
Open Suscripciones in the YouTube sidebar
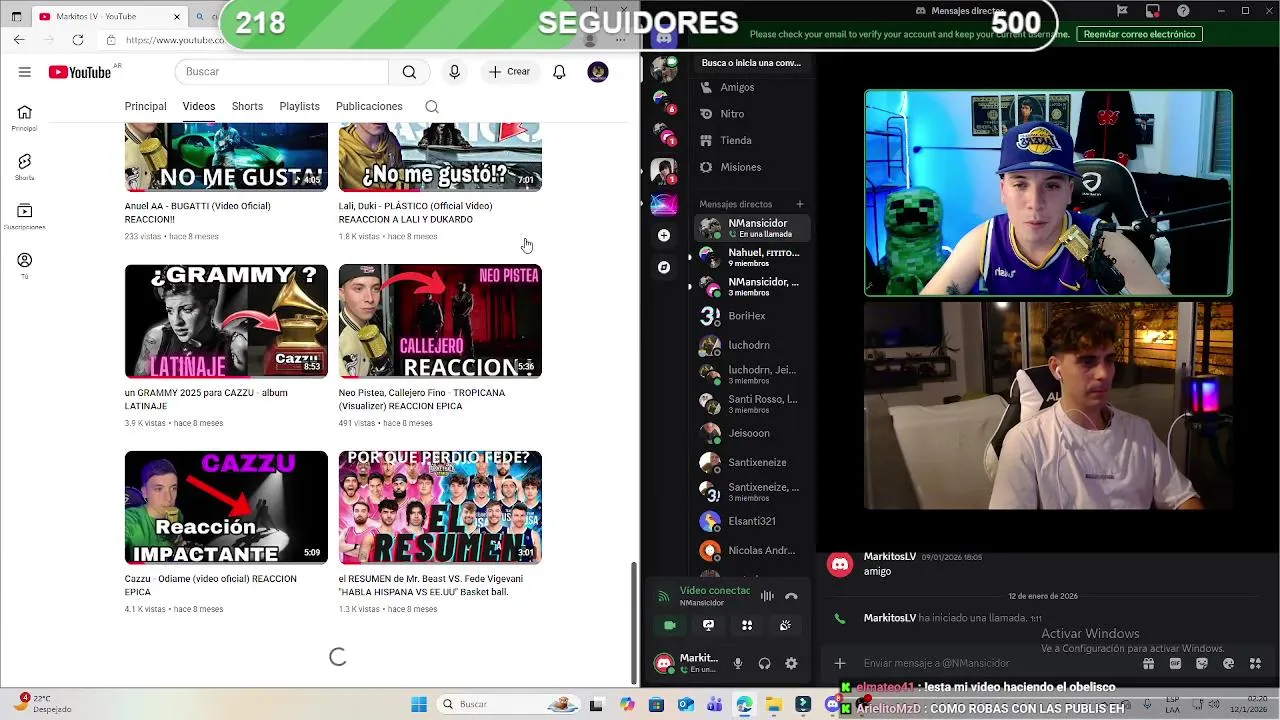click(25, 216)
